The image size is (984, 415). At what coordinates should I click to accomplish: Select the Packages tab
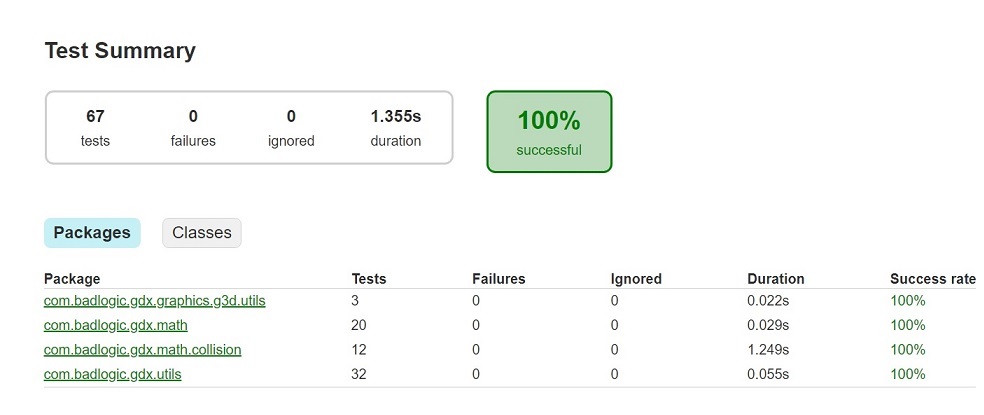(x=92, y=233)
